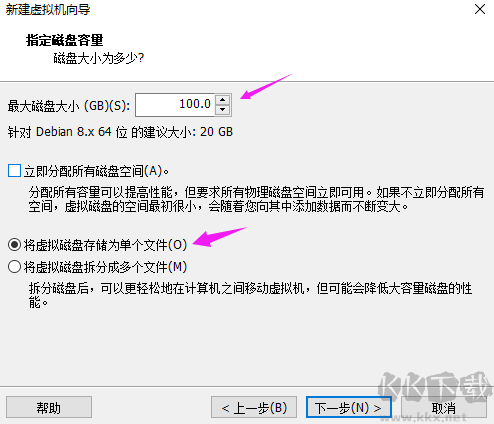Close the 新建虚拟机向导 dialog window
This screenshot has width=494, height=424.
pyautogui.click(x=480, y=9)
